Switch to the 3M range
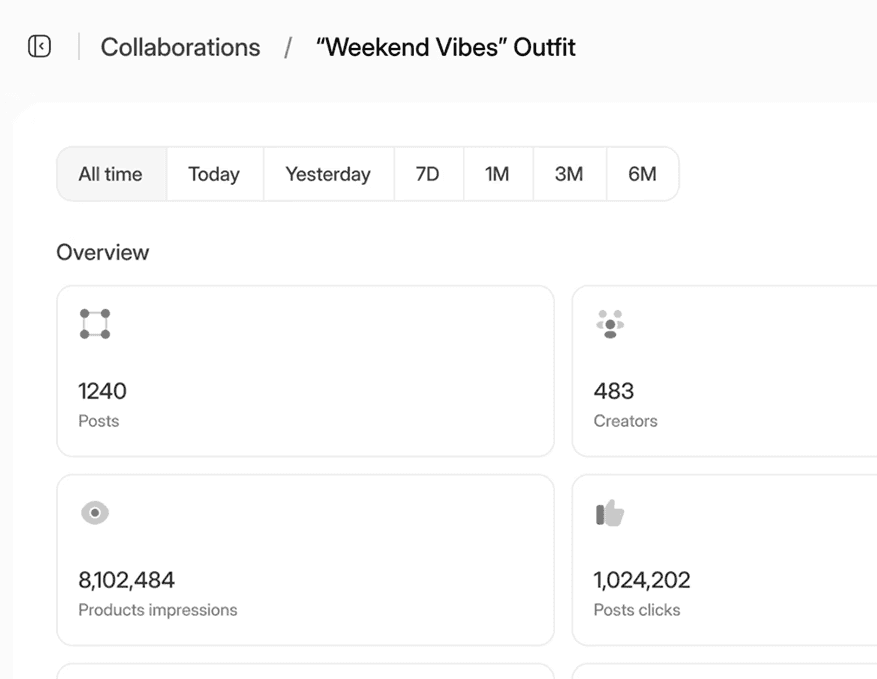Image resolution: width=877 pixels, height=679 pixels. click(x=569, y=174)
